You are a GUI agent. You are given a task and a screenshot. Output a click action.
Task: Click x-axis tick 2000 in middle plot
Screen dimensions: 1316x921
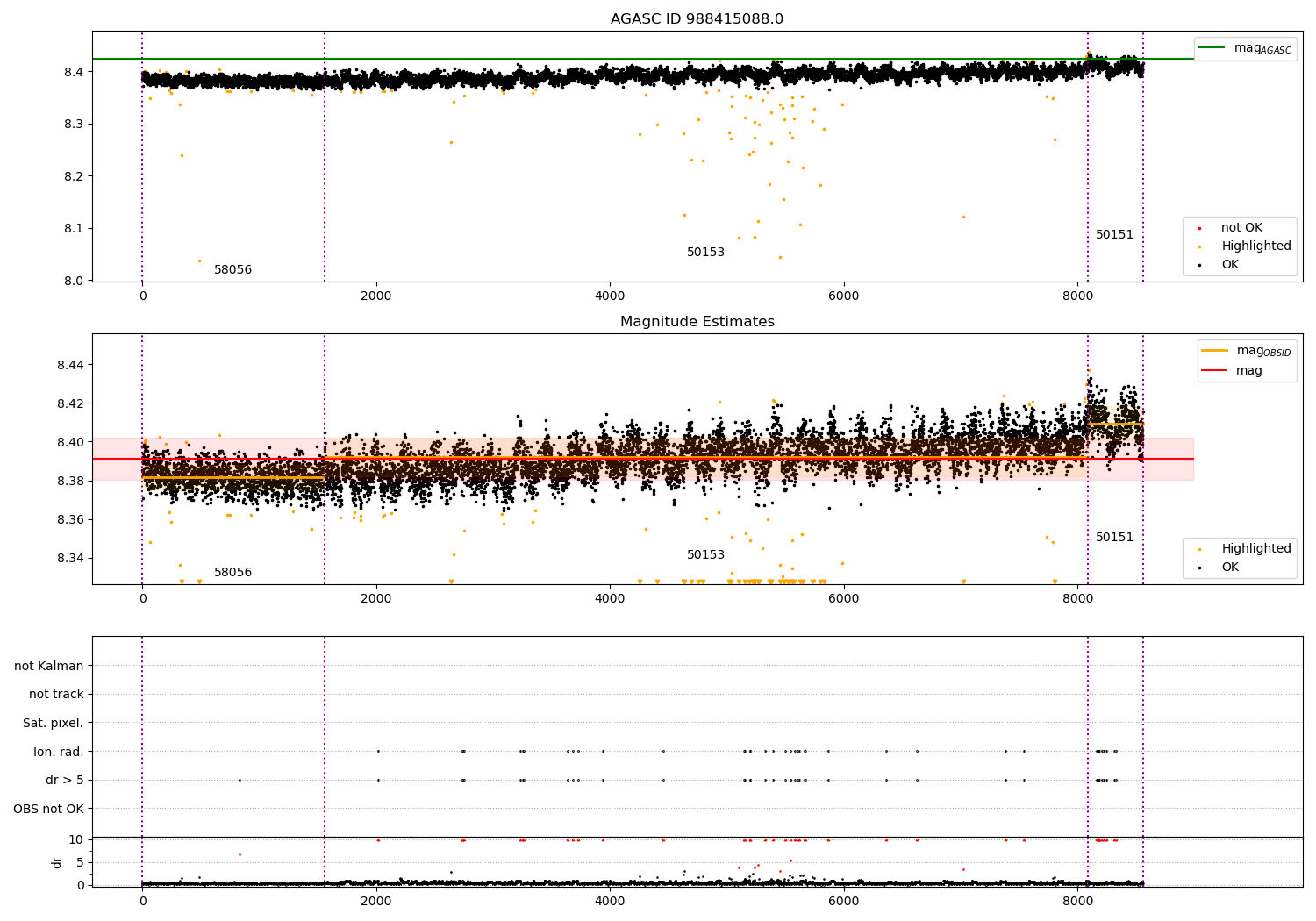pyautogui.click(x=376, y=599)
